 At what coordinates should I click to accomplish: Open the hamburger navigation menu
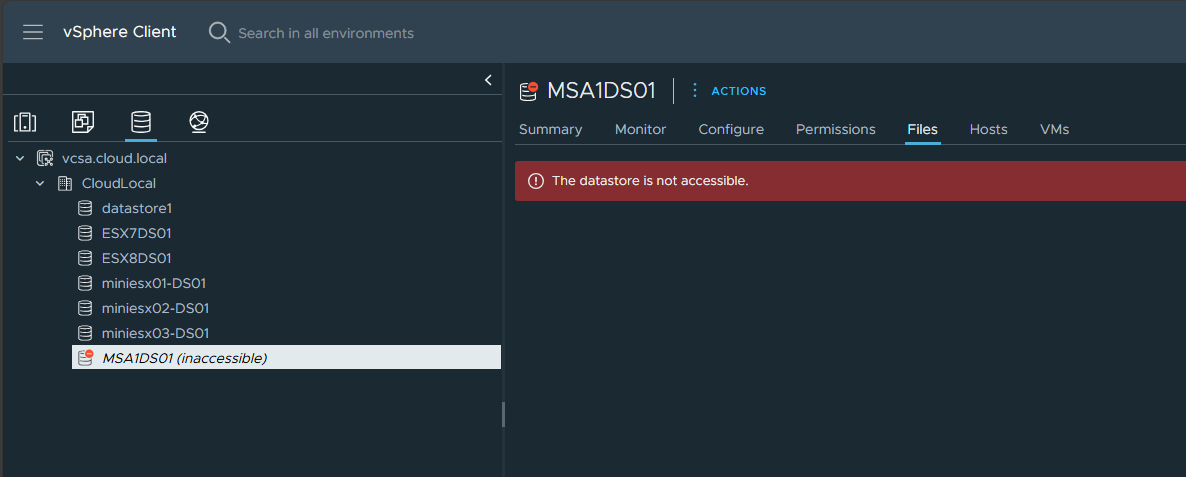tap(33, 32)
